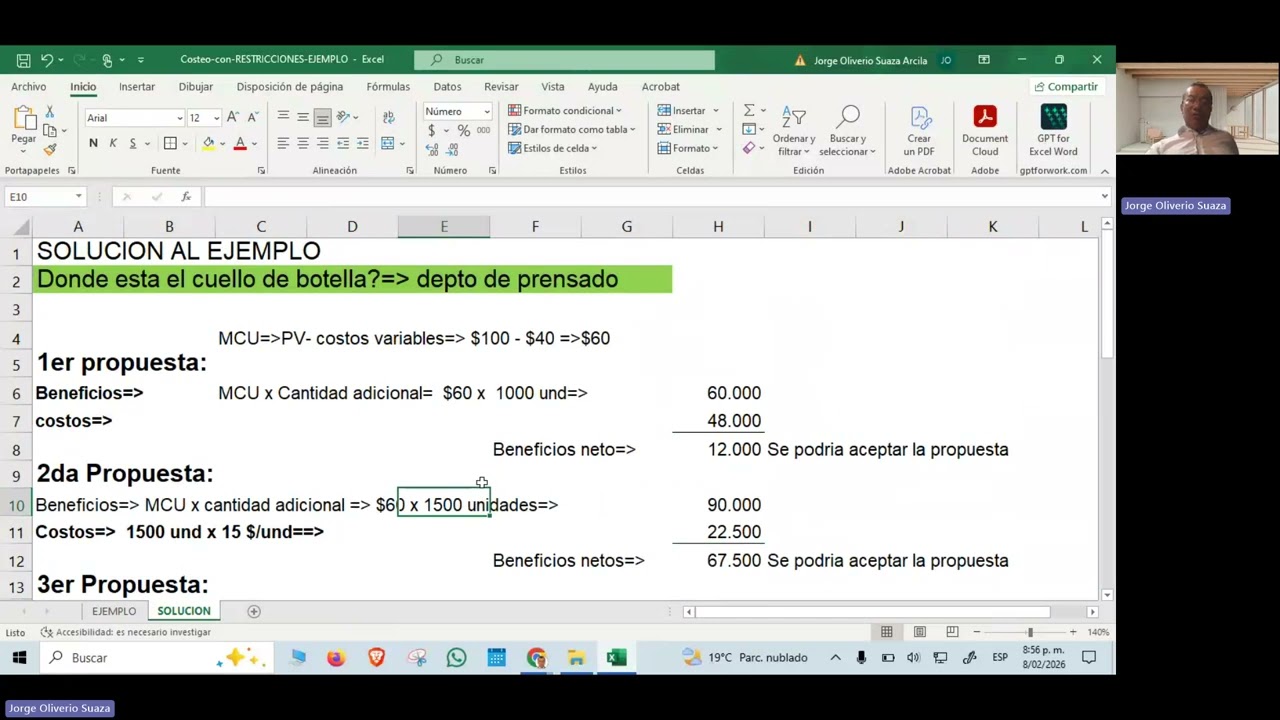
Task: Click the thousands separator 000 icon
Action: [x=484, y=131]
